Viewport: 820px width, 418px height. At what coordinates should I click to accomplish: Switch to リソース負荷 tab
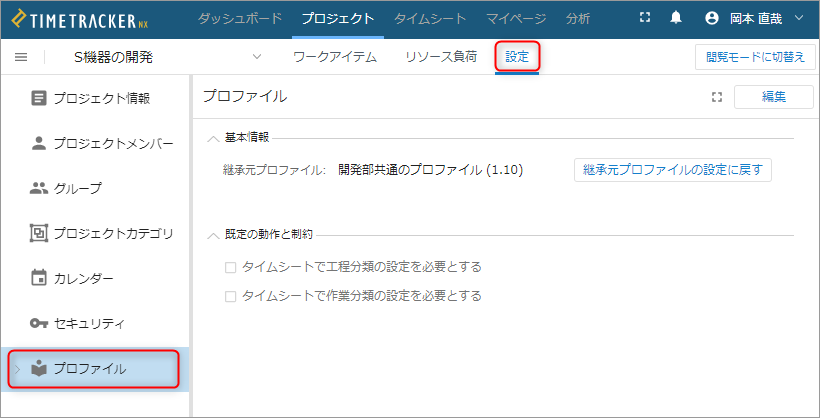coord(441,57)
